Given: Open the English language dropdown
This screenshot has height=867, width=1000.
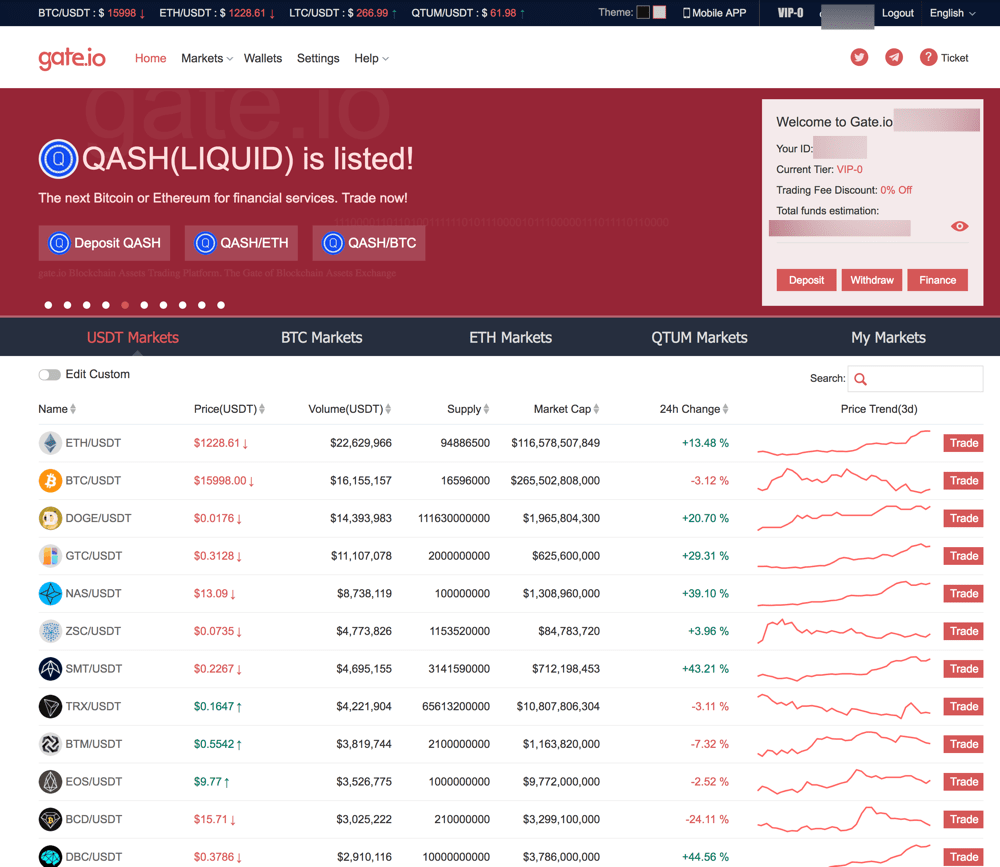Looking at the screenshot, I should tap(953, 13).
